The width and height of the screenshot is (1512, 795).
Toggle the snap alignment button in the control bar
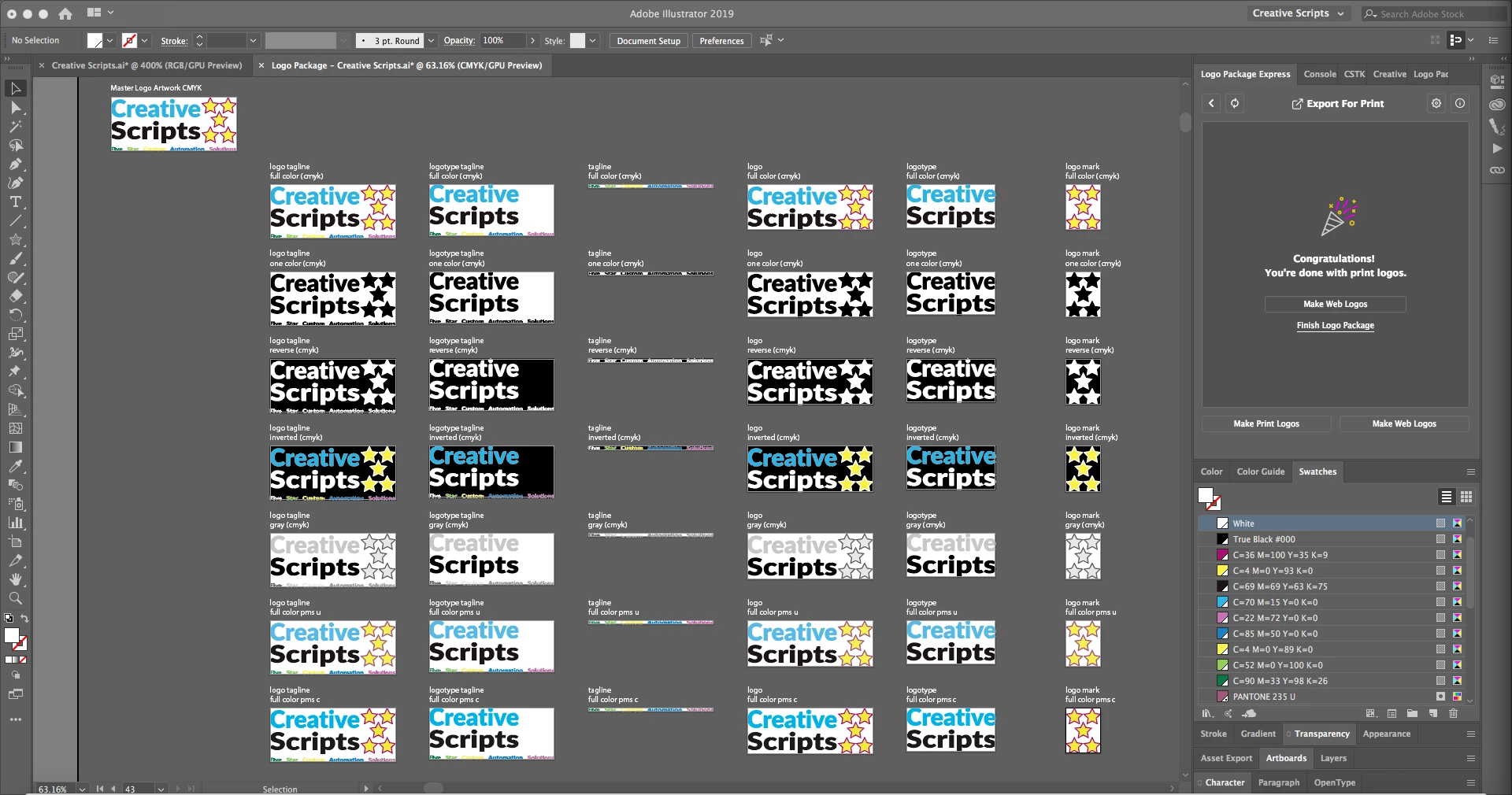[x=1457, y=40]
